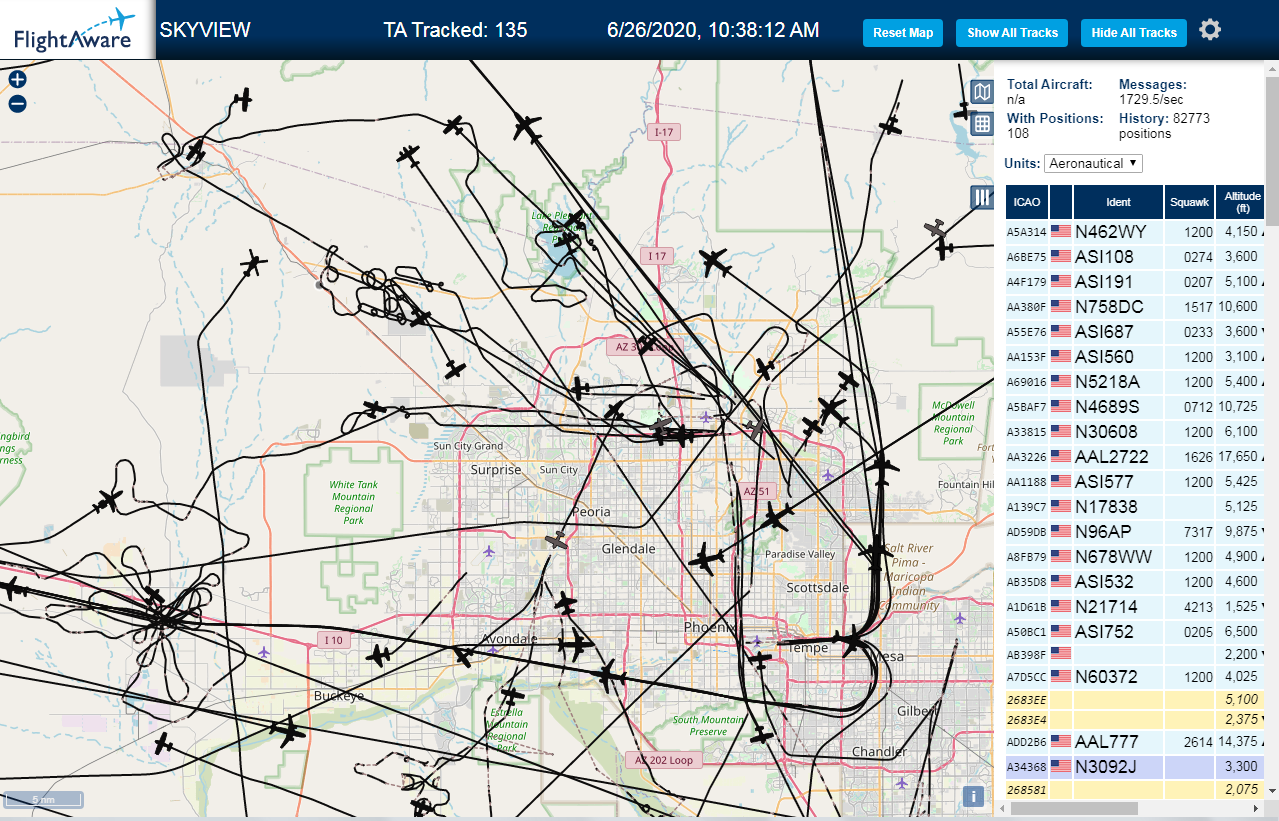Select aircraft row N17838

click(x=1136, y=507)
